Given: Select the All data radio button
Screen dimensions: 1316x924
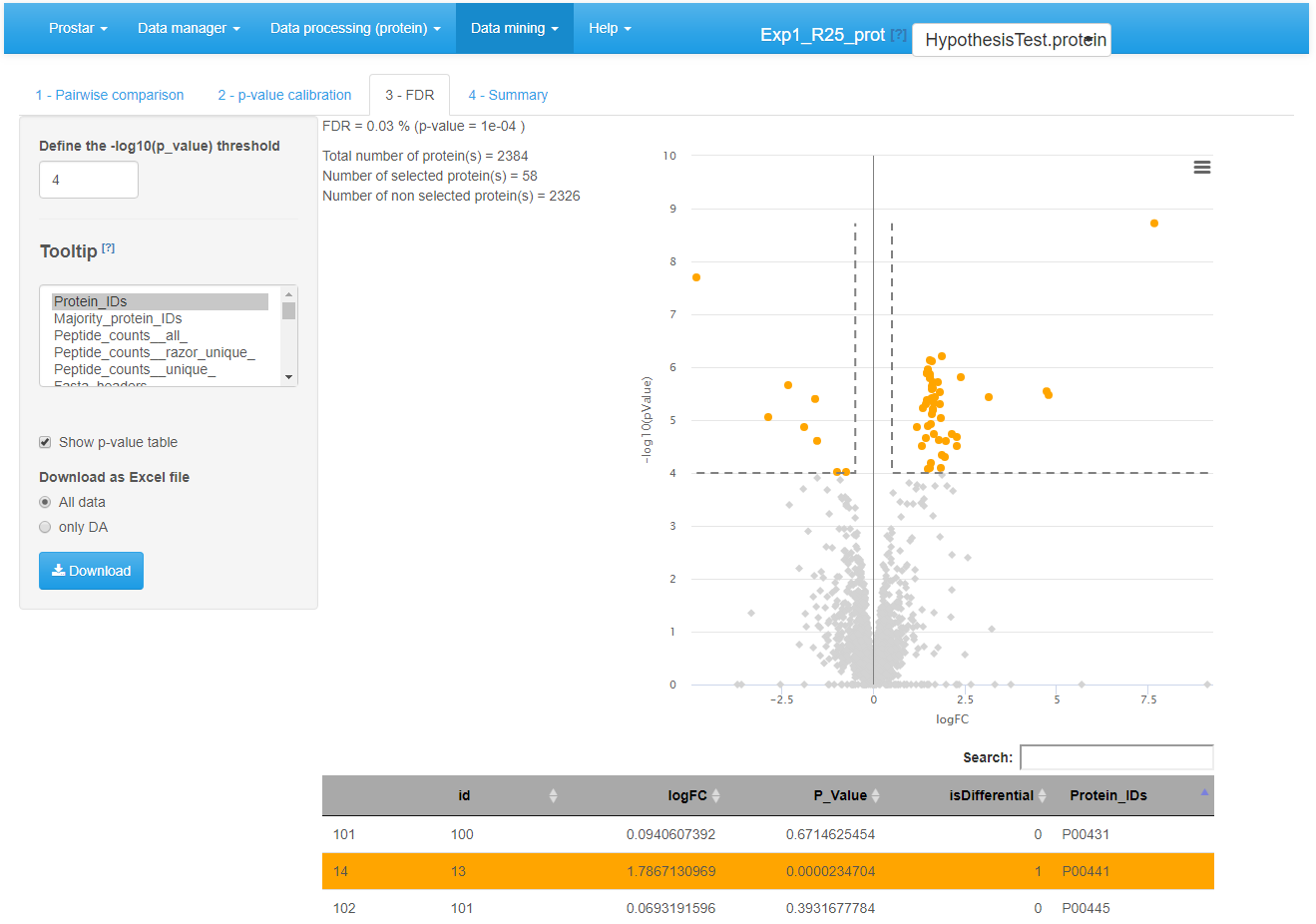Looking at the screenshot, I should click(45, 502).
